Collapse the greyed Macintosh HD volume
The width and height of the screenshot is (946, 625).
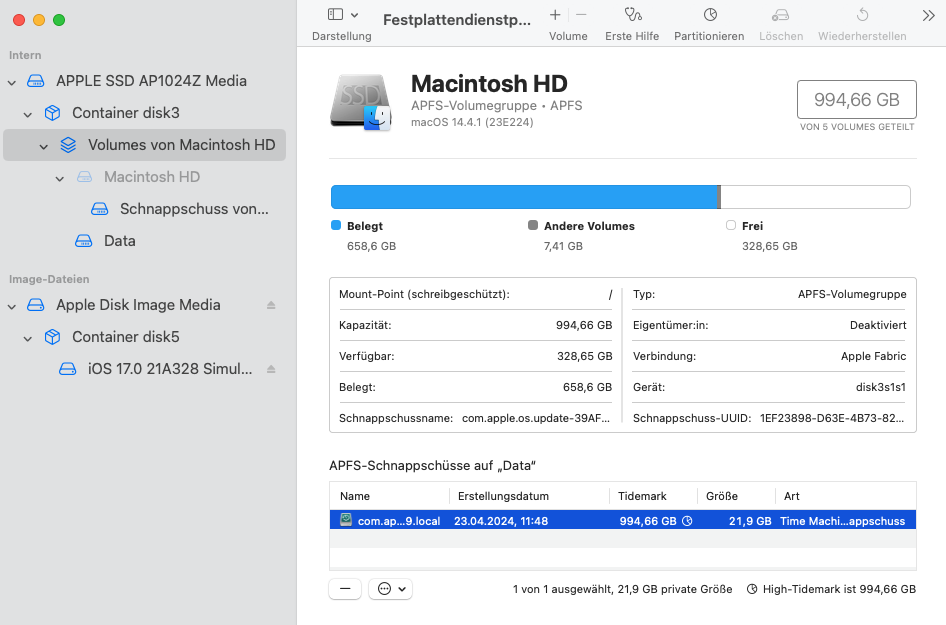(60, 178)
